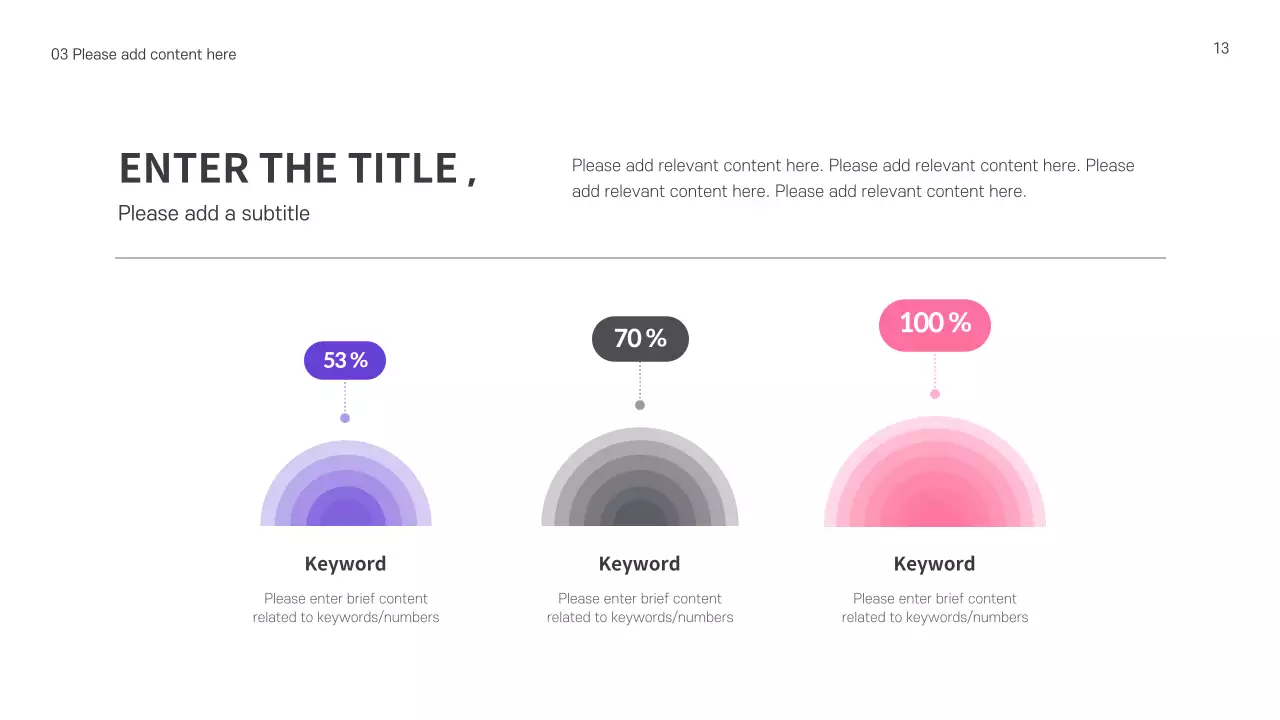Viewport: 1280px width, 720px height.
Task: Click the slide number 13
Action: [1221, 48]
